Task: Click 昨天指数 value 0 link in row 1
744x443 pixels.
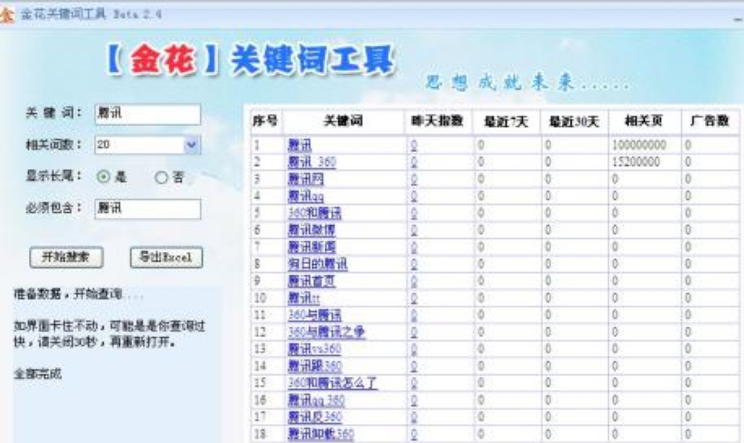Action: (414, 145)
